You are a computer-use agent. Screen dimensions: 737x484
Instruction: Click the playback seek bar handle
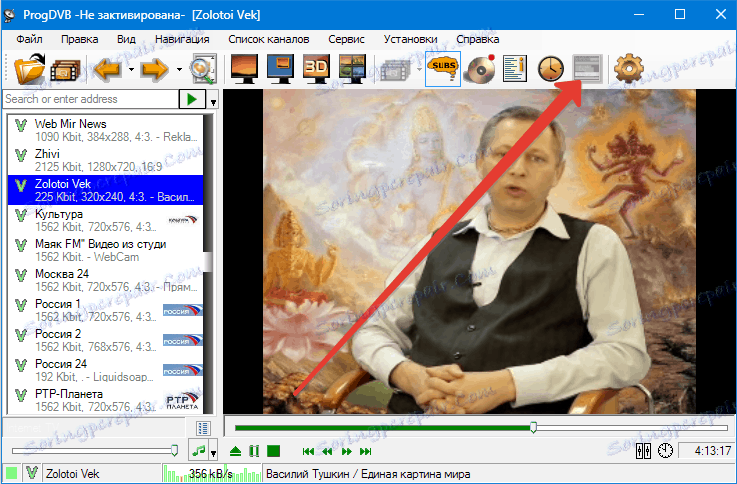pos(533,427)
